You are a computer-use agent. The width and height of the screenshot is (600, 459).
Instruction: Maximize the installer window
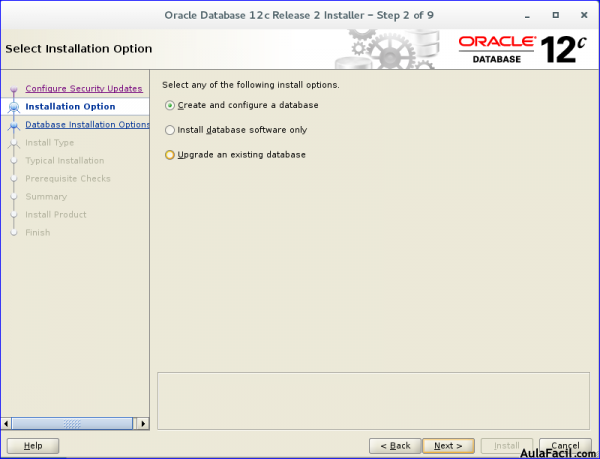click(556, 15)
